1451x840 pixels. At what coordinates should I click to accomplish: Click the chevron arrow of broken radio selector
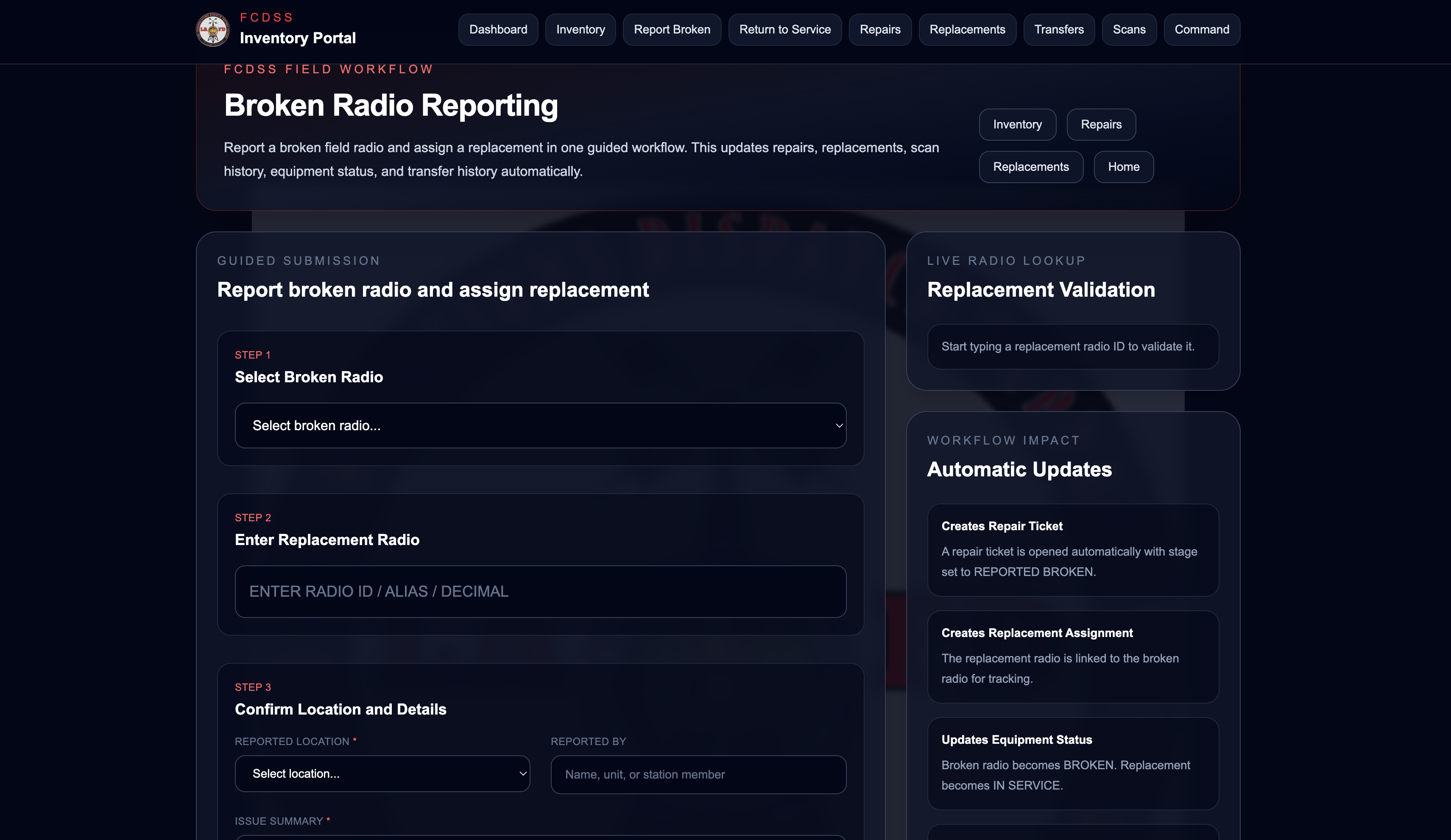tap(839, 426)
